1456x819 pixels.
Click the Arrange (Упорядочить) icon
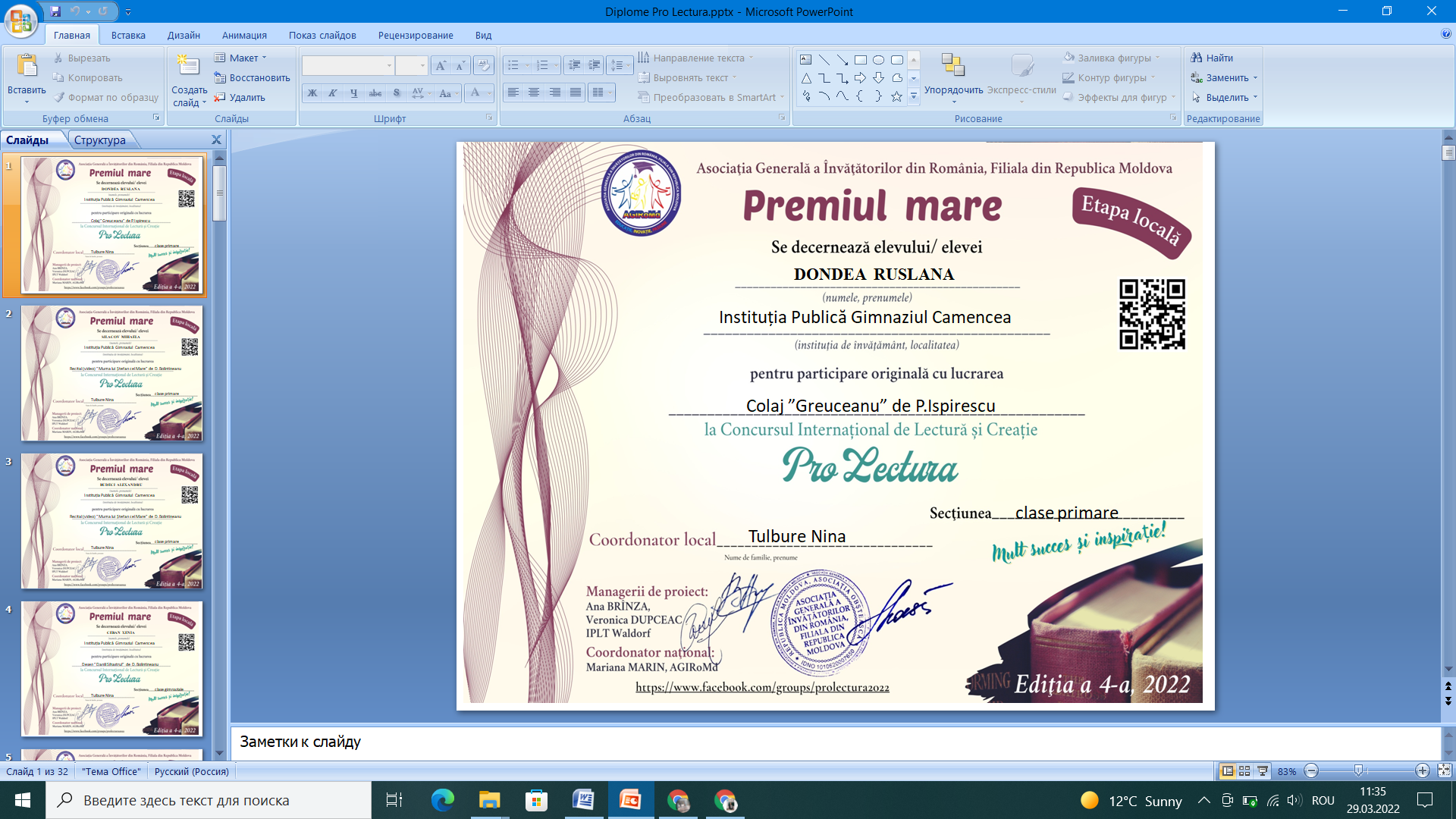point(953,66)
